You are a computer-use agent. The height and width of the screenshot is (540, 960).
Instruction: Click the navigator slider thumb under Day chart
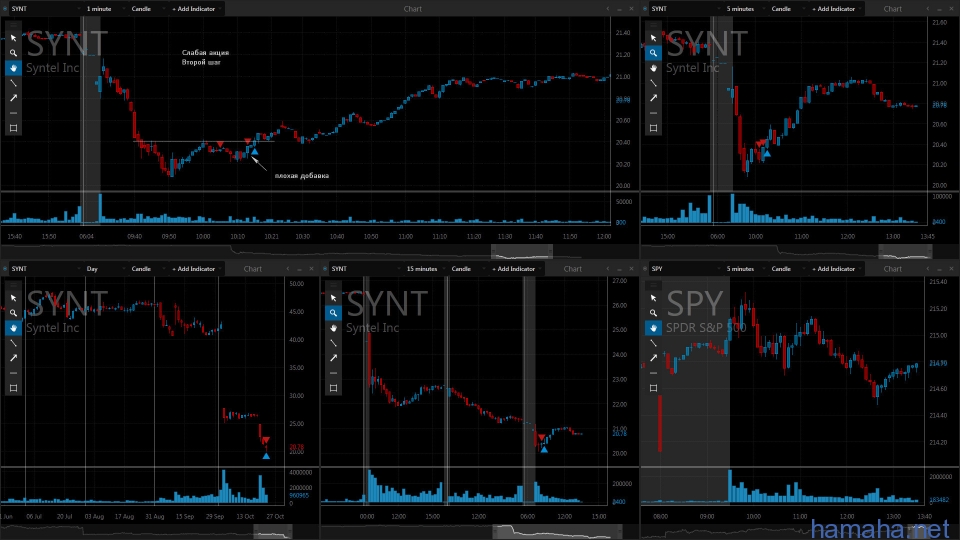coord(272,531)
